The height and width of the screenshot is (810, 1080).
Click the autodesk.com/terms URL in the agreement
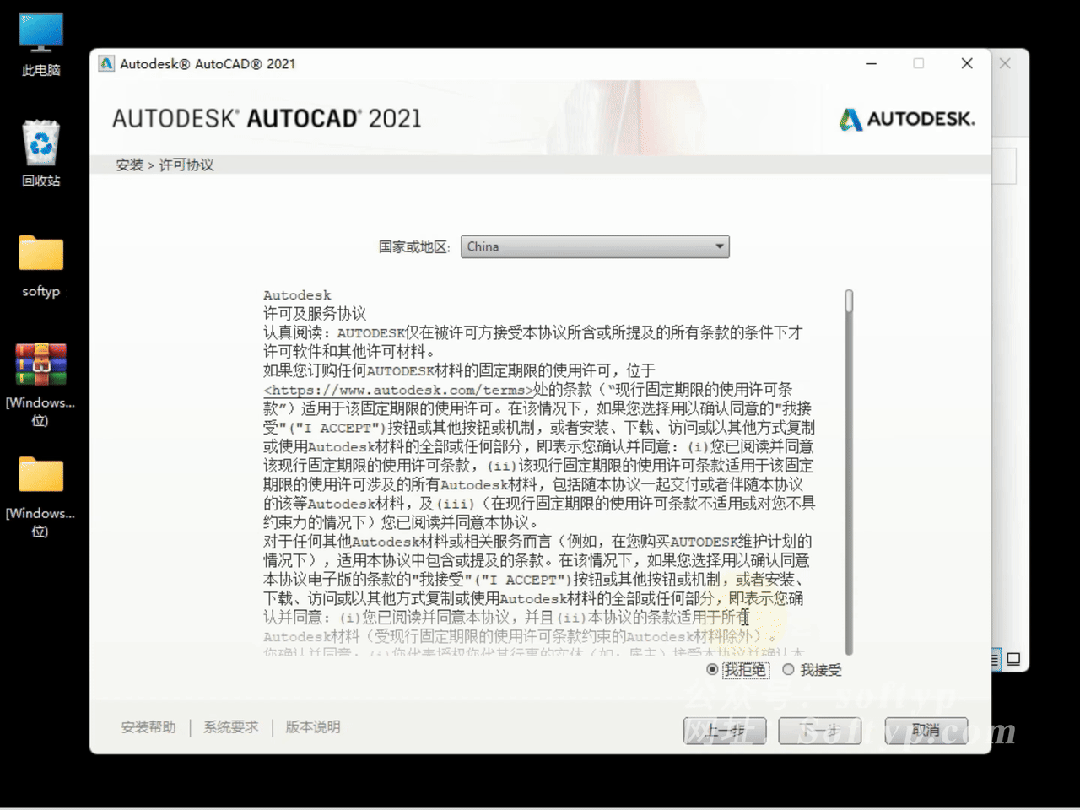point(398,391)
